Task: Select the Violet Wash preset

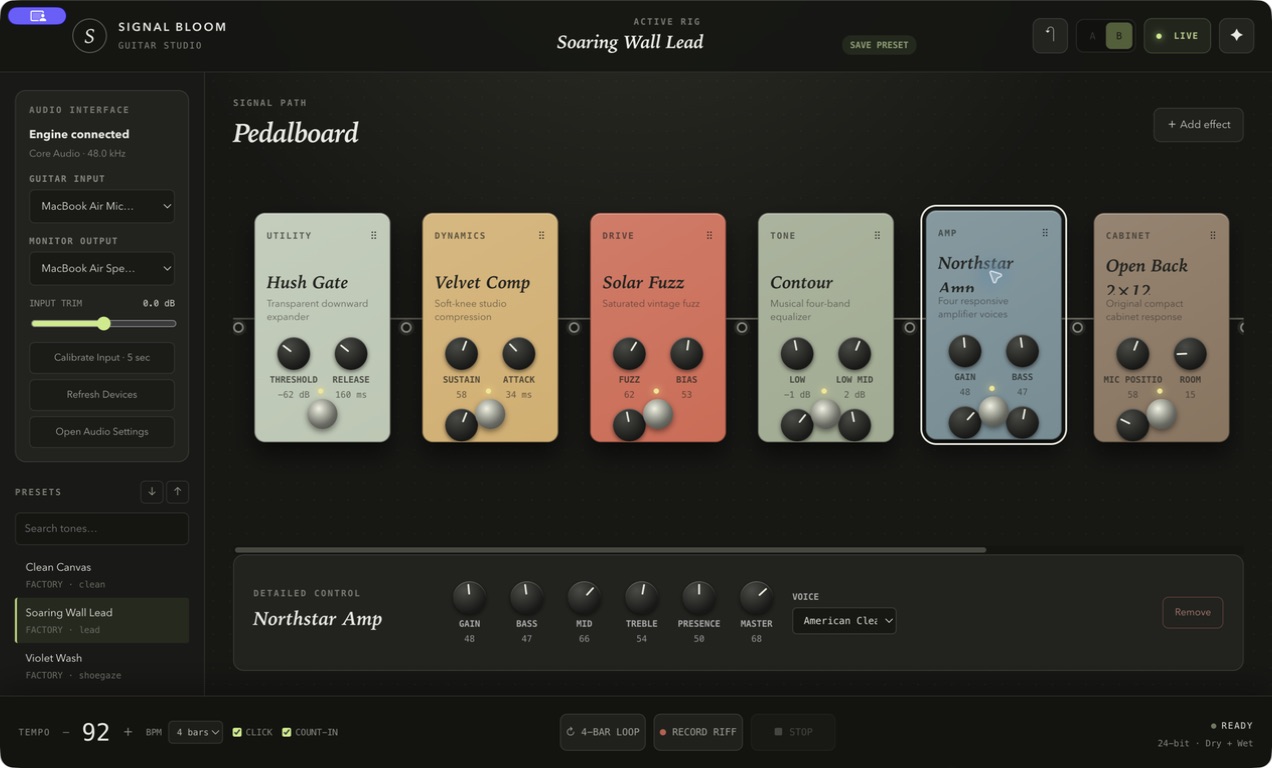Action: pos(102,666)
